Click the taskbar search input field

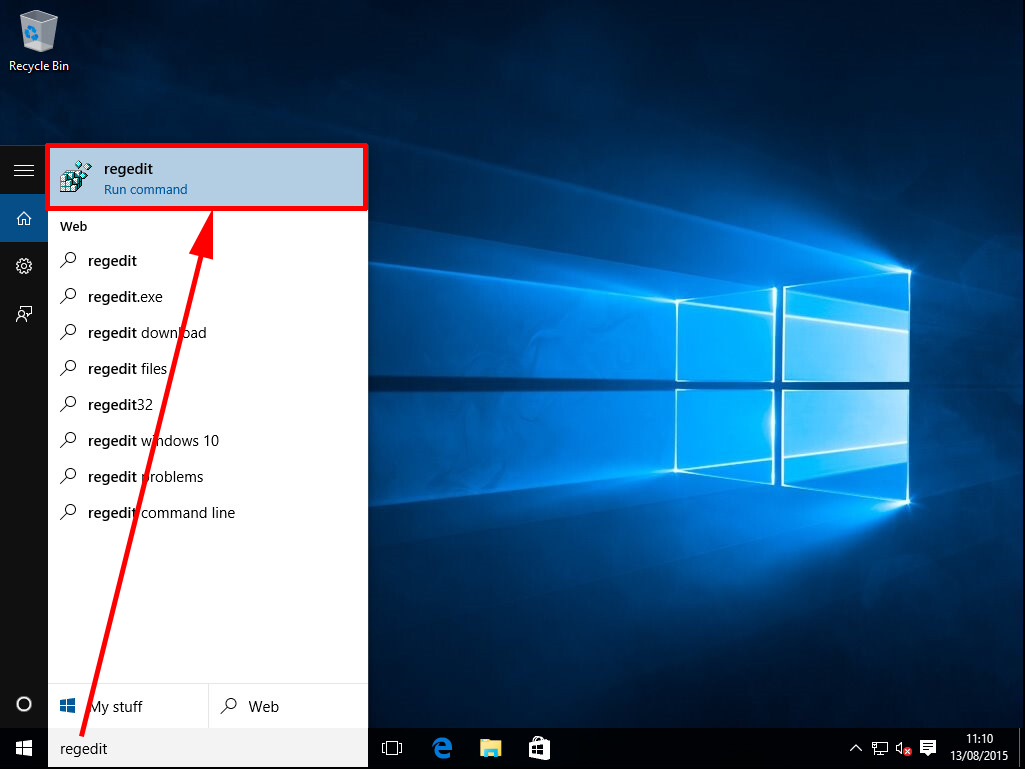pyautogui.click(x=208, y=749)
